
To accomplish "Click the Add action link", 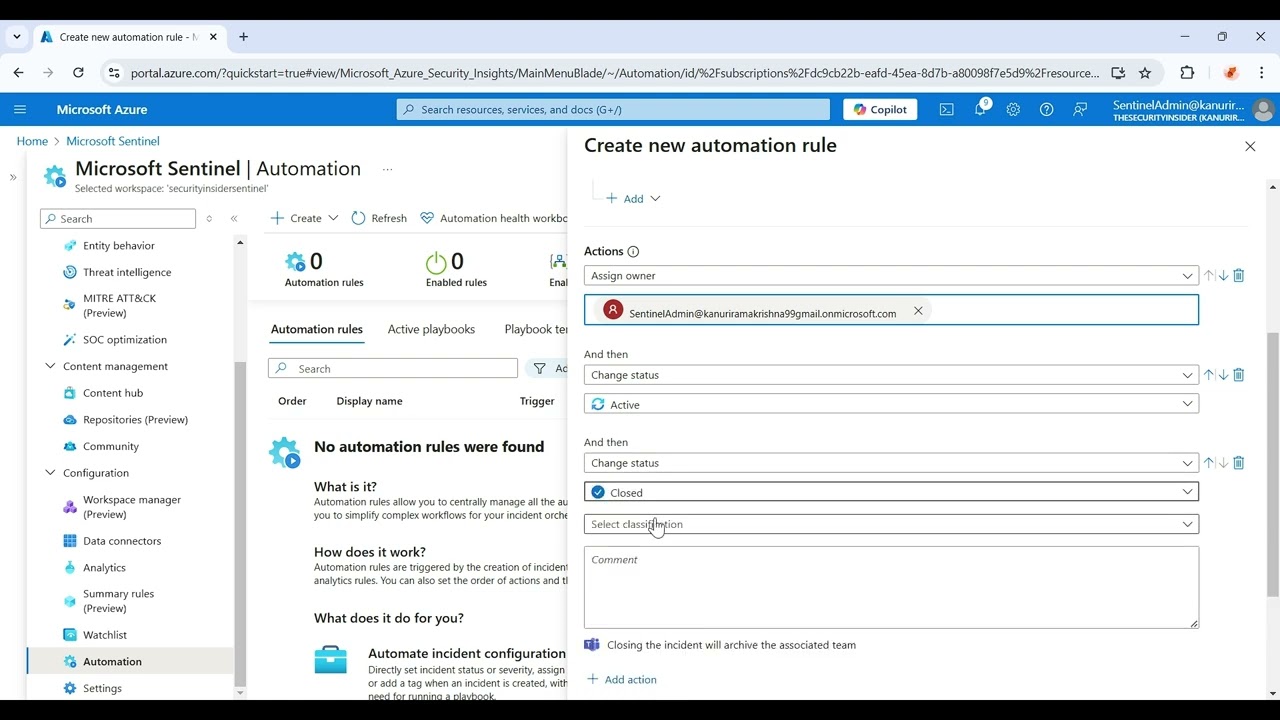I will coord(622,679).
